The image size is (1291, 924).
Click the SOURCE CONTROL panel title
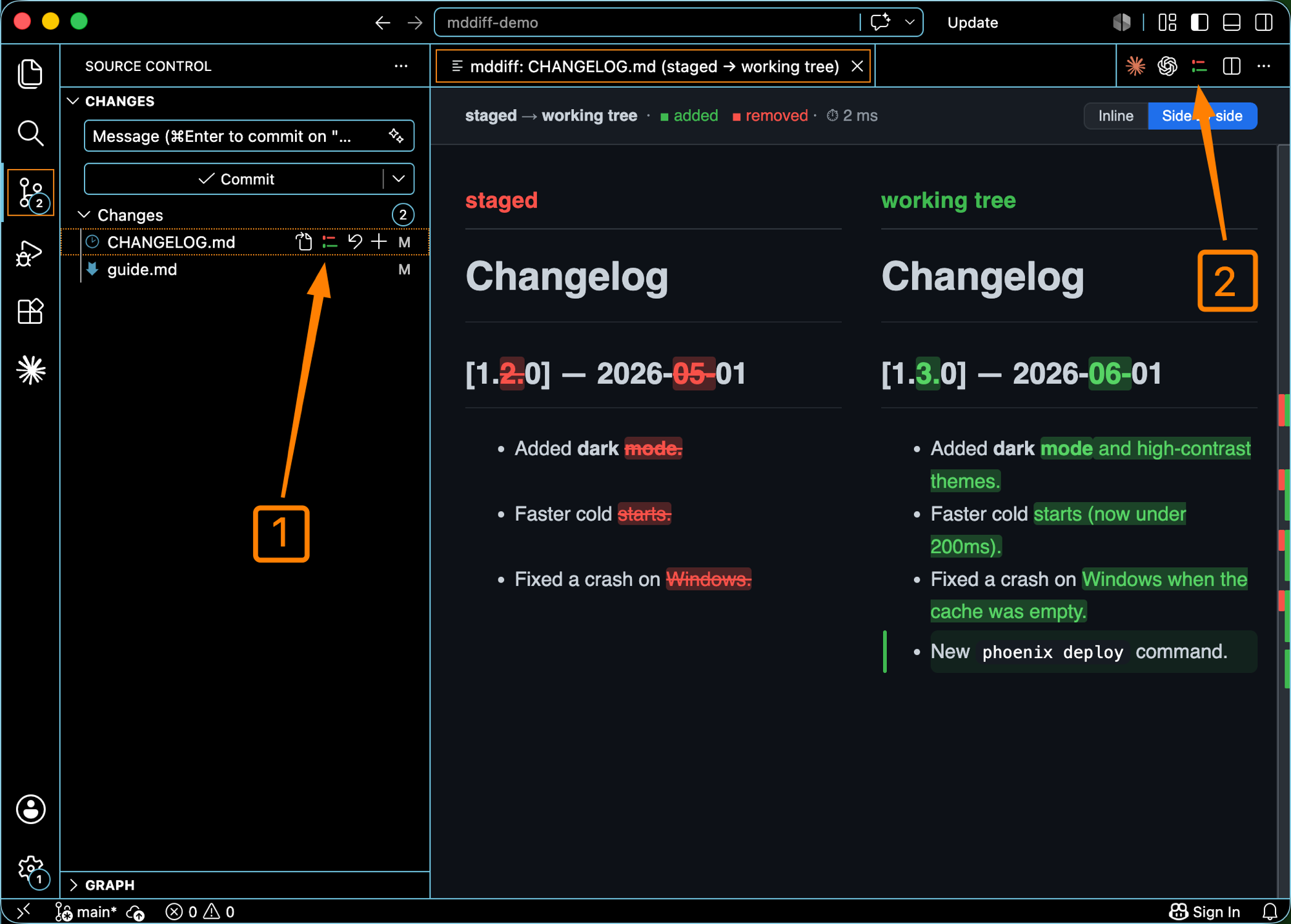point(148,66)
